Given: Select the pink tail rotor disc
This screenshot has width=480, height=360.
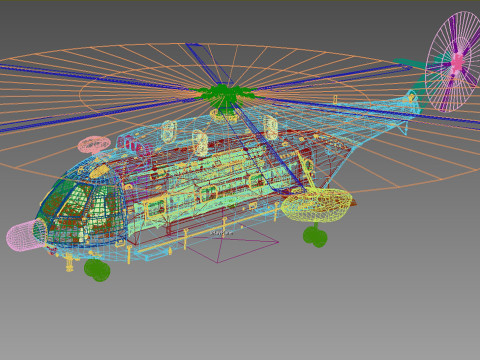Looking at the screenshot, I should click(x=455, y=61).
